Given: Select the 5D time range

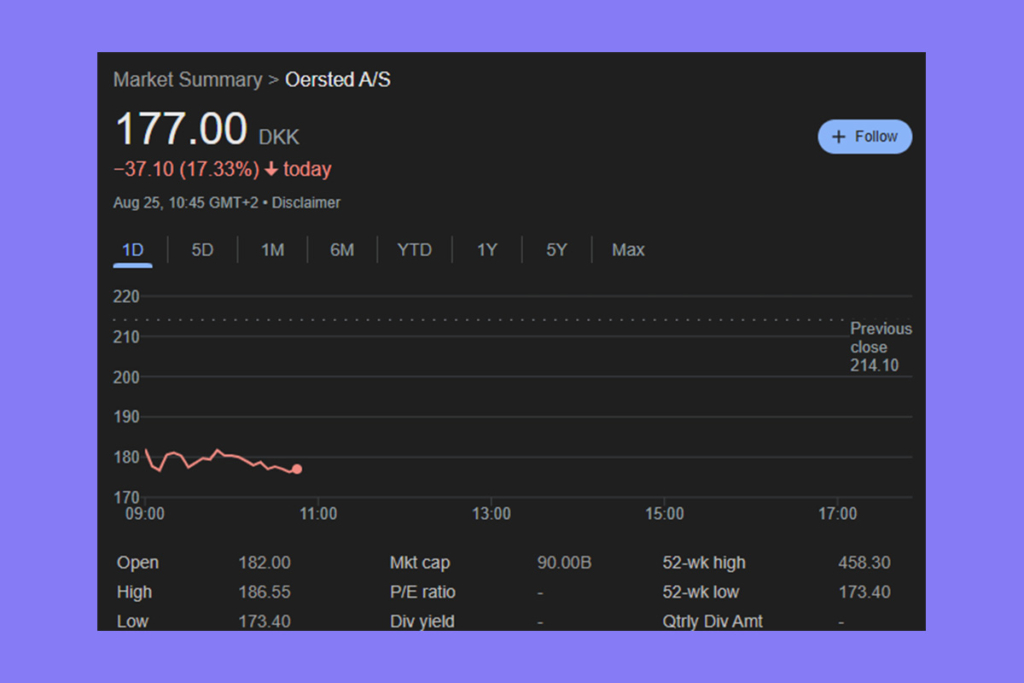Looking at the screenshot, I should (201, 249).
